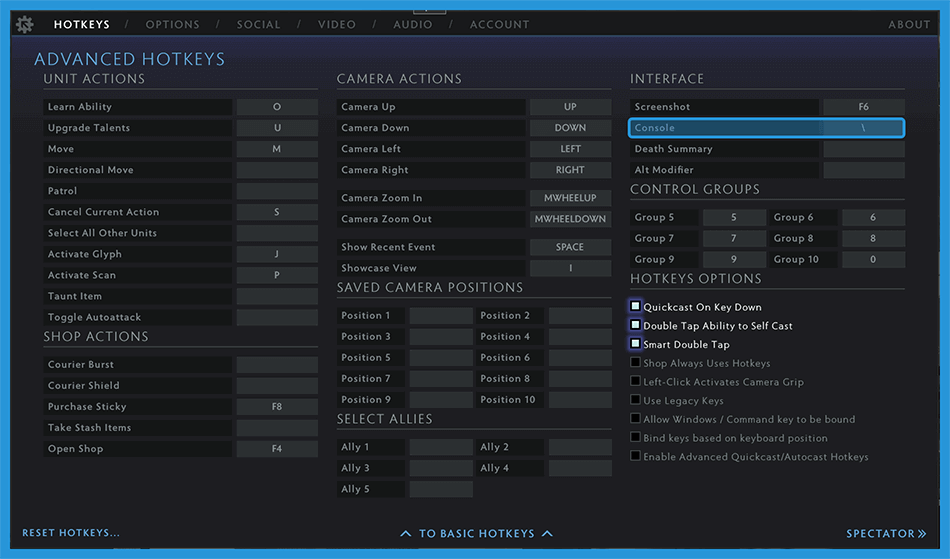Click the Courier Shield label

pyautogui.click(x=84, y=386)
